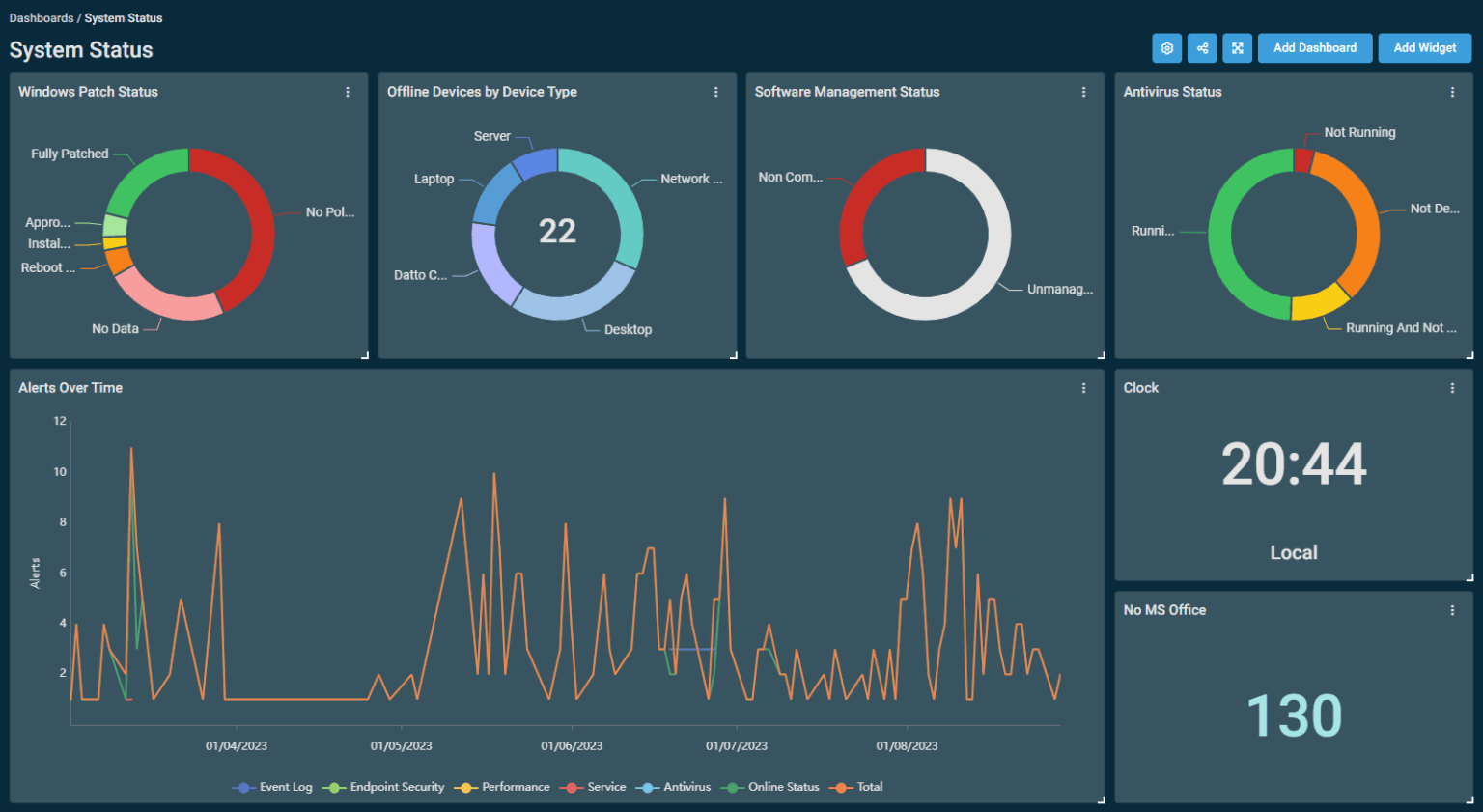Click the Local label under the clock

[1294, 553]
